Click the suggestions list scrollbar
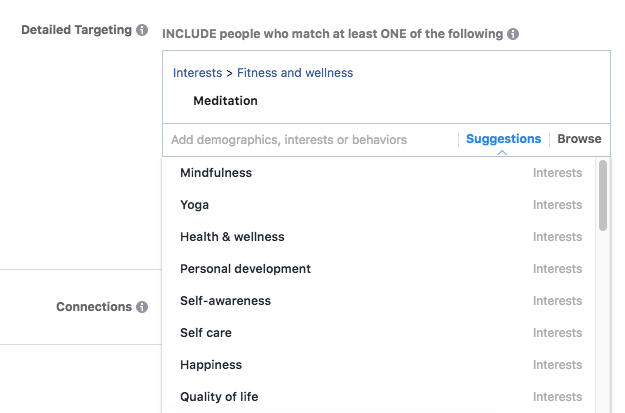Screen dimensions: 625x413 pyautogui.click(x=603, y=196)
